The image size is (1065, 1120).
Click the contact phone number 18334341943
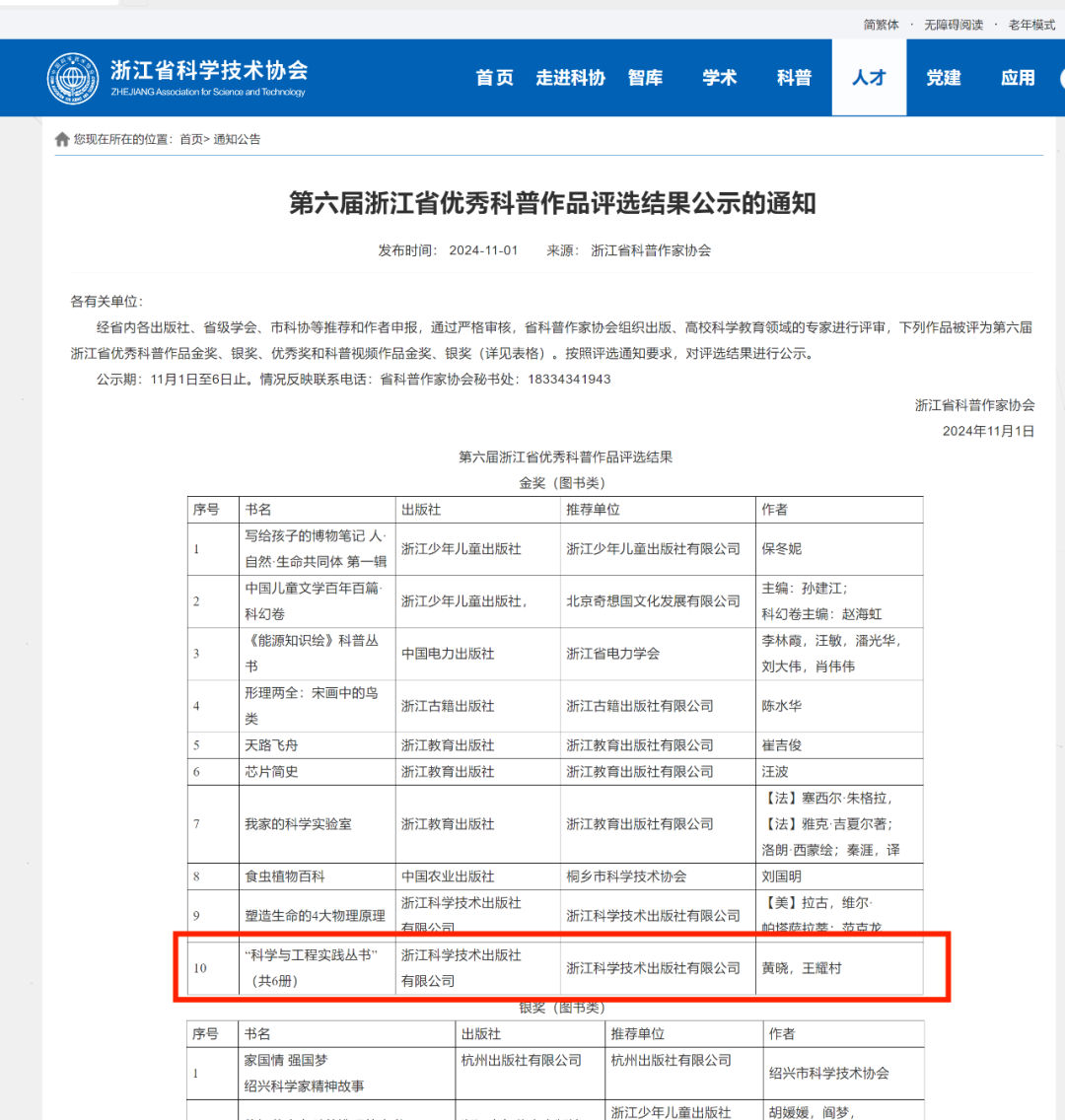pyautogui.click(x=569, y=380)
